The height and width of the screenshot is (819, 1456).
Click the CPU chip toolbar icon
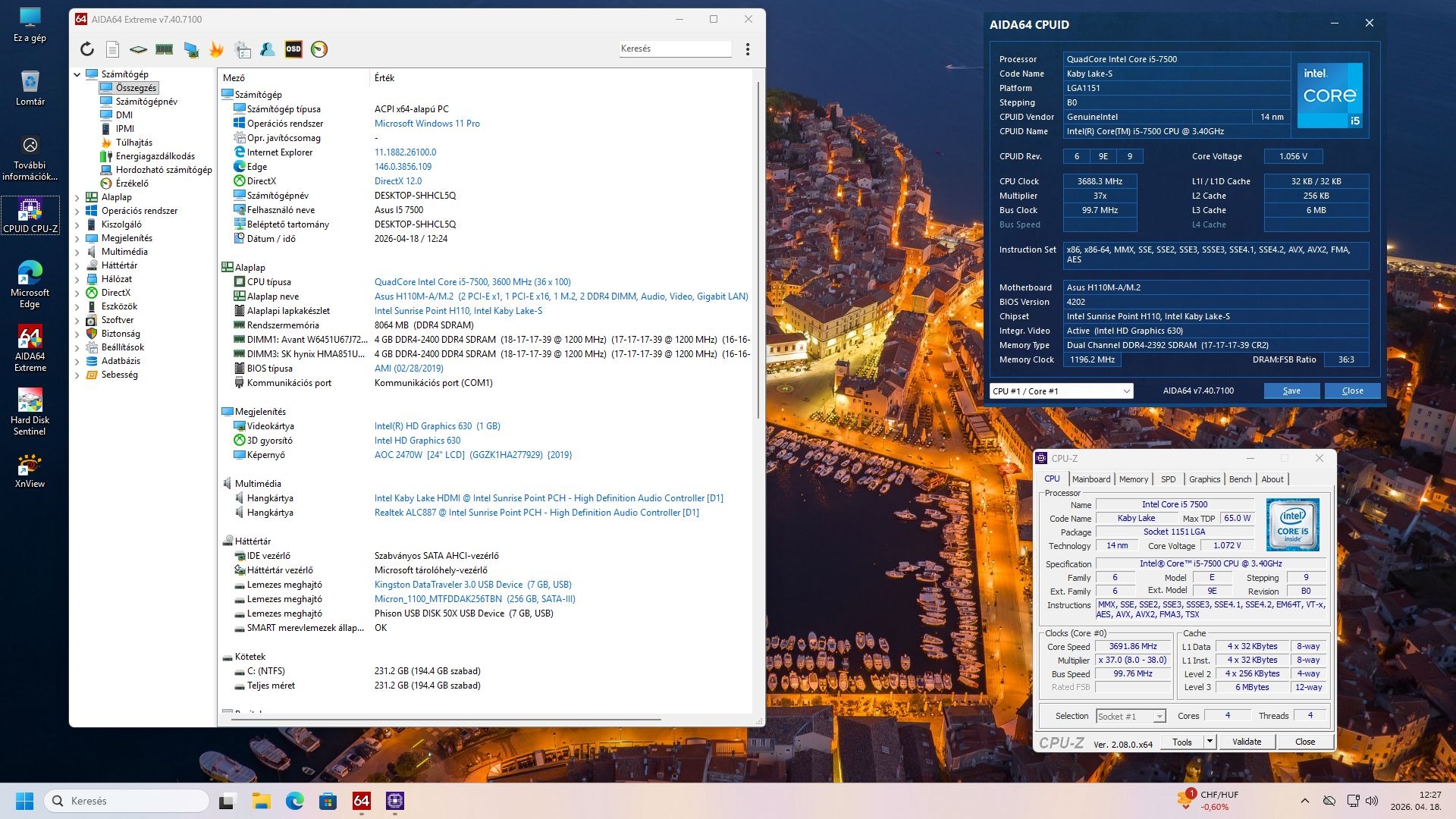point(138,49)
